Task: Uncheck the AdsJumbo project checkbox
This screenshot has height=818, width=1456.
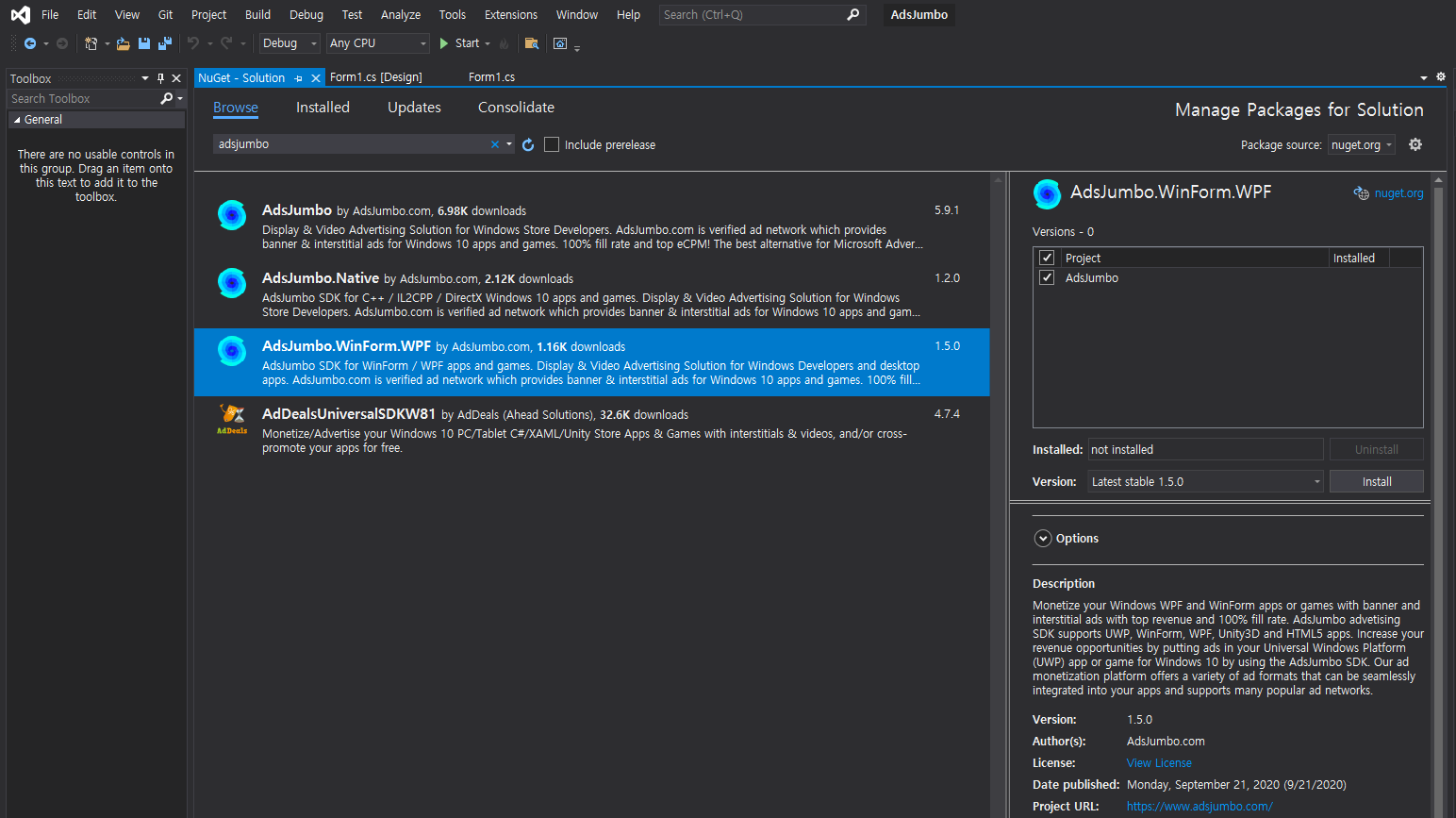Action: click(x=1047, y=277)
